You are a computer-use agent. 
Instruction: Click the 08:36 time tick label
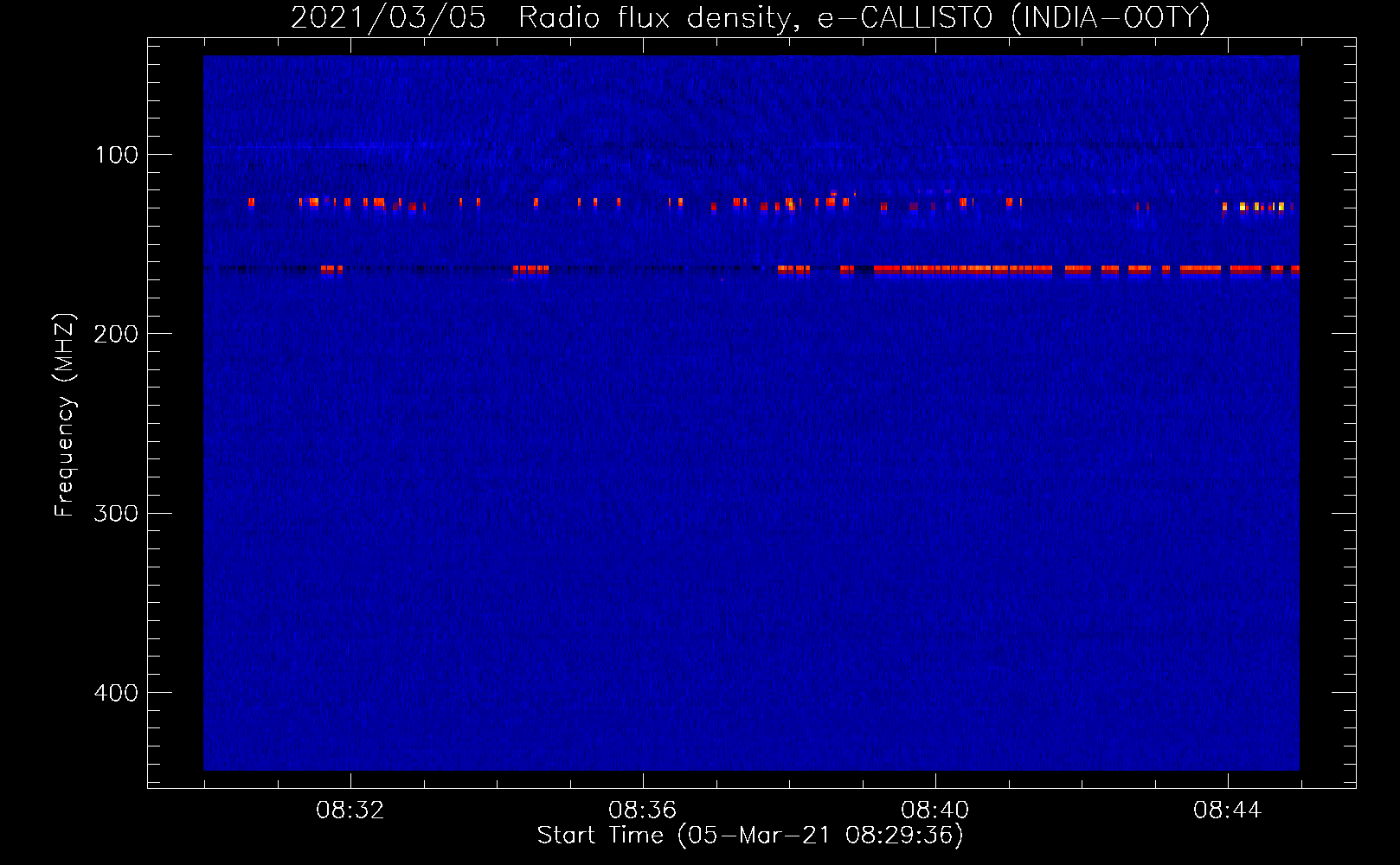click(x=643, y=811)
